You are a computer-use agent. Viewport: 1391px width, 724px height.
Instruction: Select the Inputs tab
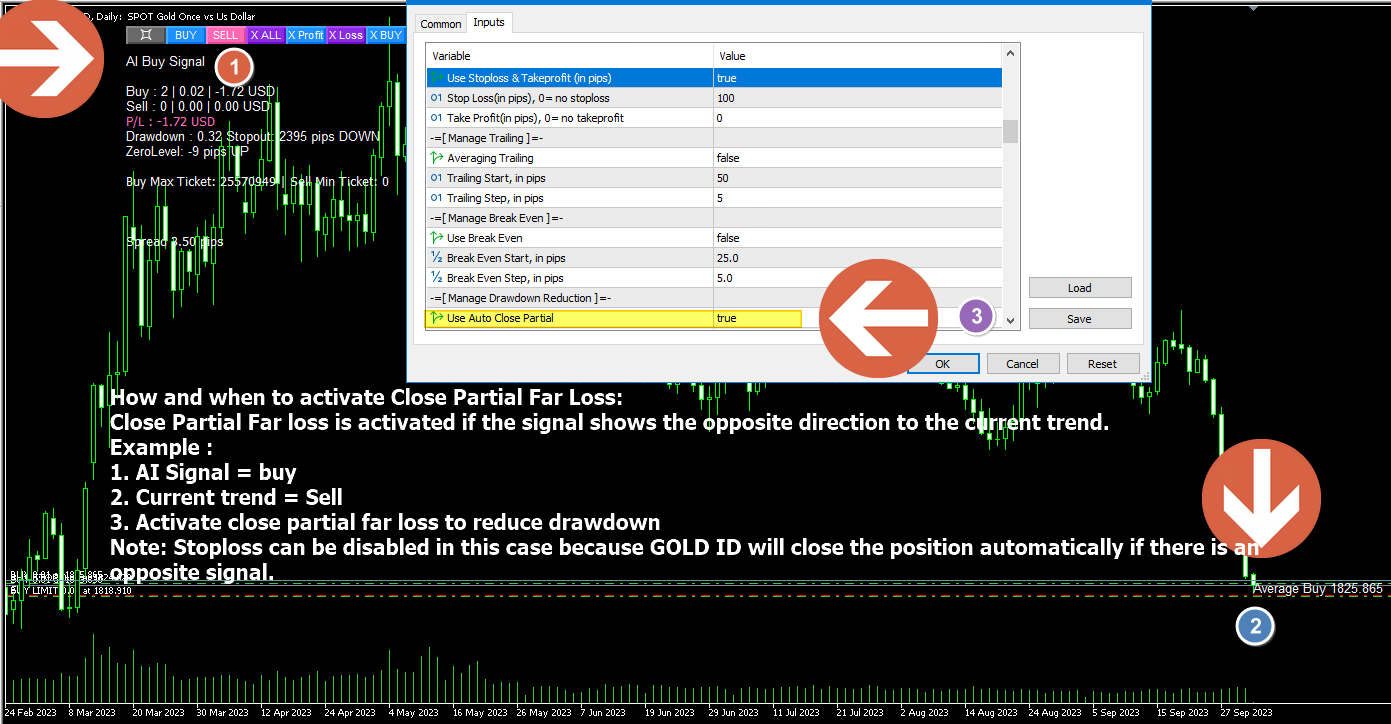point(489,22)
